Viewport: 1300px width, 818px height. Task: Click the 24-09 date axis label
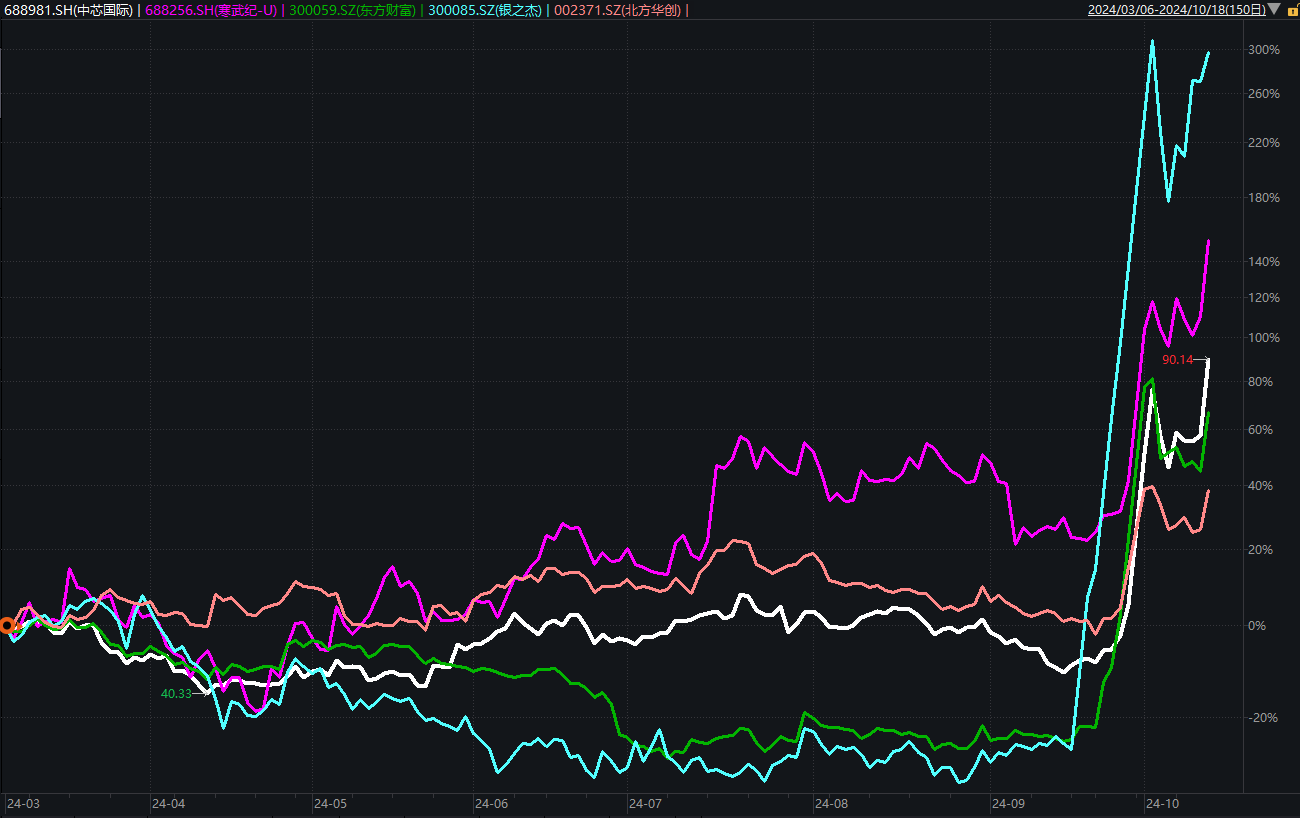tap(1007, 803)
